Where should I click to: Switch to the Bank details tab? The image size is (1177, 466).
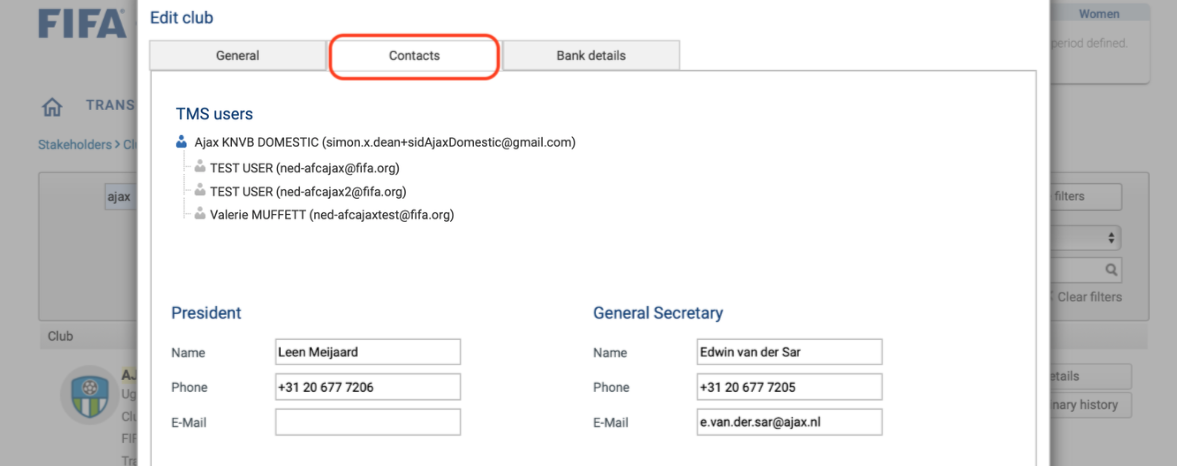point(591,56)
